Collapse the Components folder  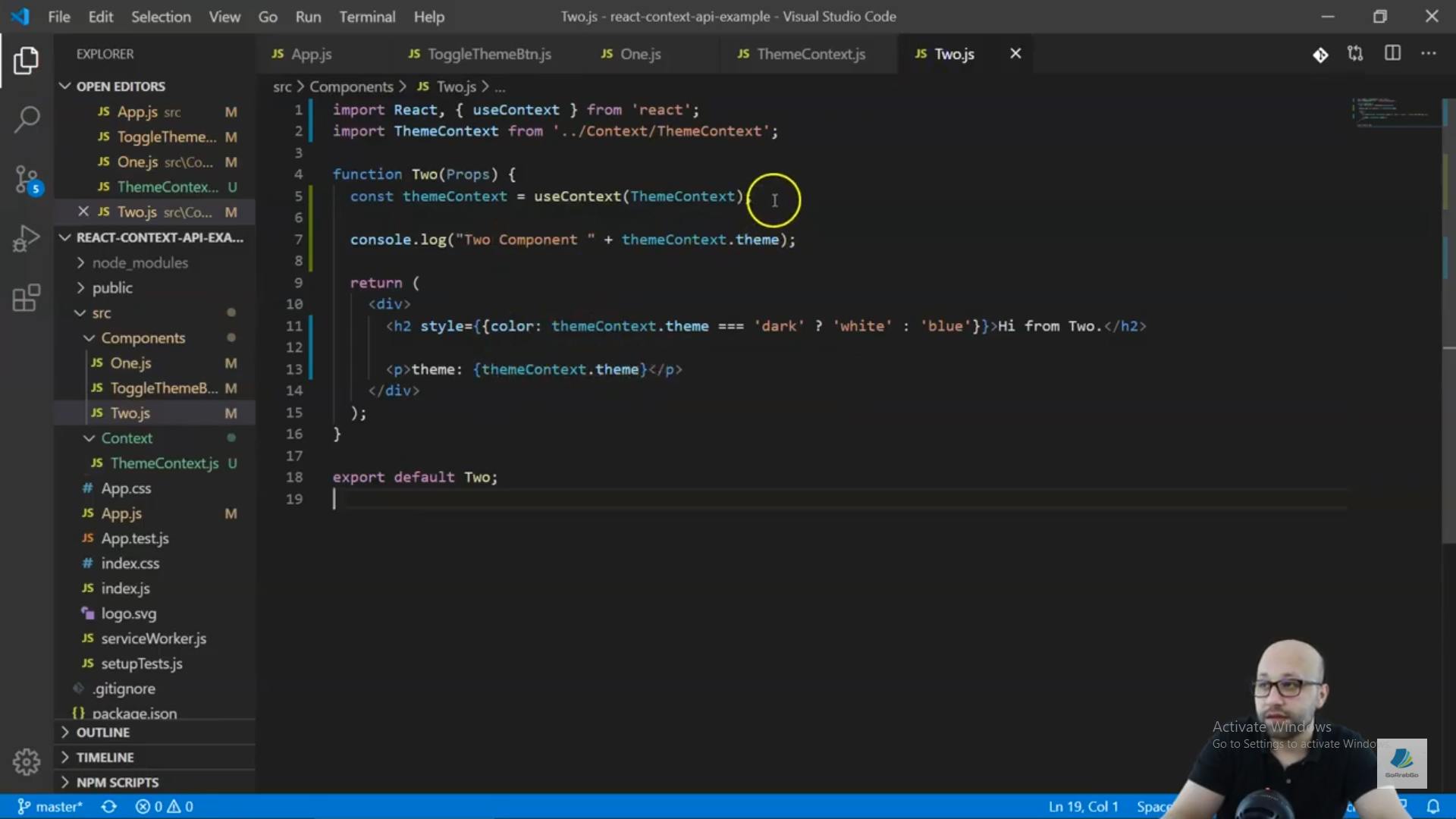click(143, 337)
